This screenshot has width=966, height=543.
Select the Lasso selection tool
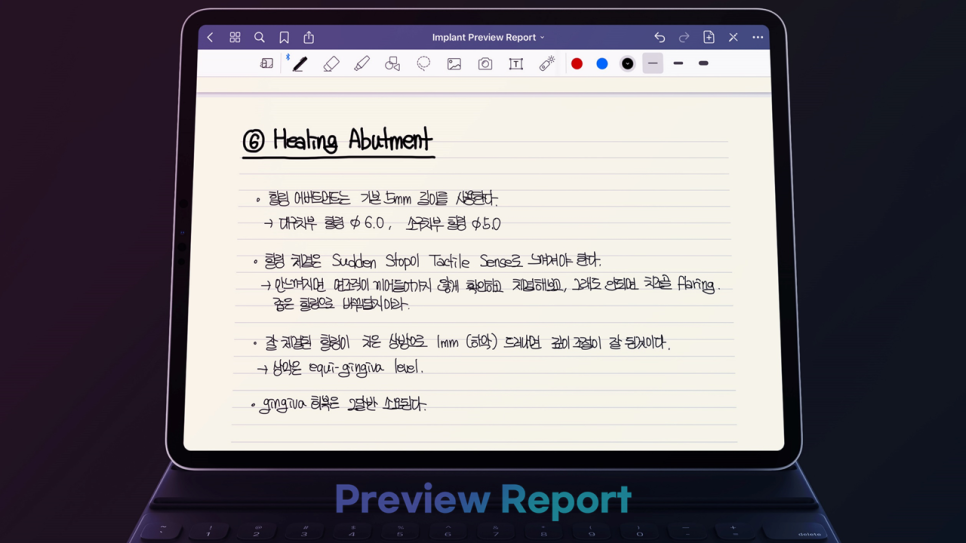424,64
